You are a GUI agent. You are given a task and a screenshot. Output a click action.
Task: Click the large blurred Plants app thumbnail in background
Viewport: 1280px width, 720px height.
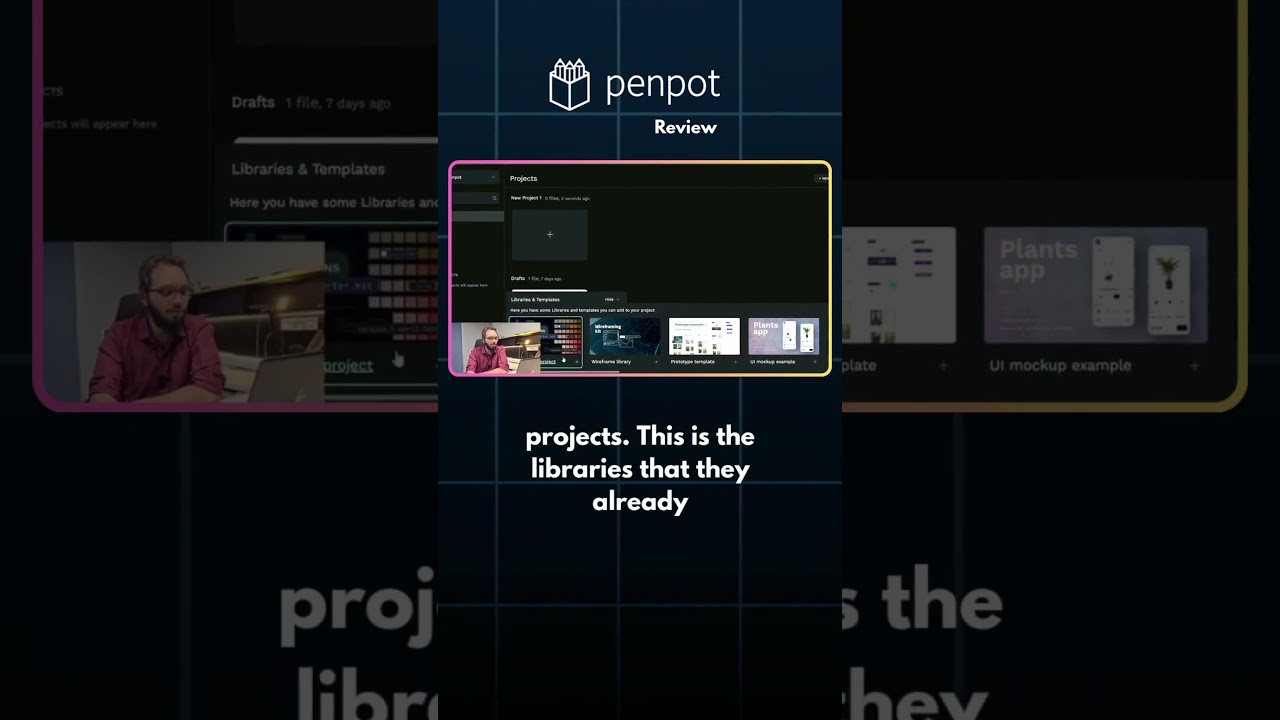point(1095,285)
